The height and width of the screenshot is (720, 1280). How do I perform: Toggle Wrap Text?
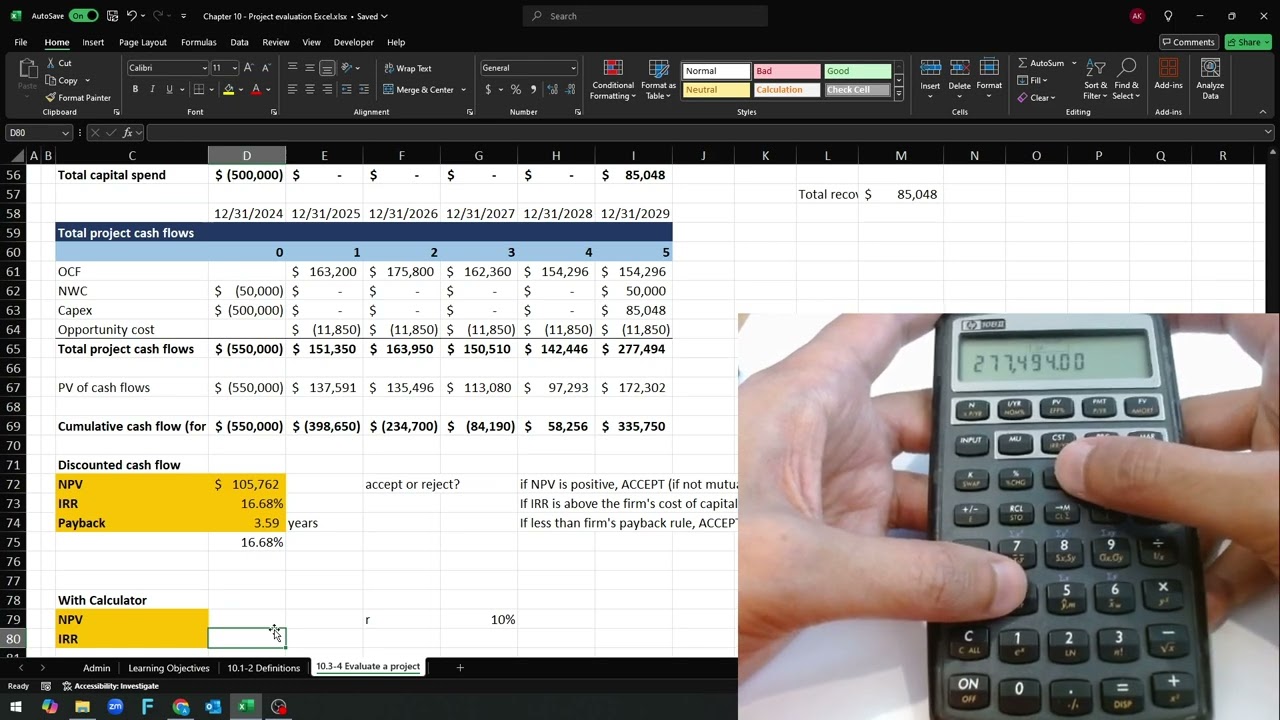(x=408, y=68)
